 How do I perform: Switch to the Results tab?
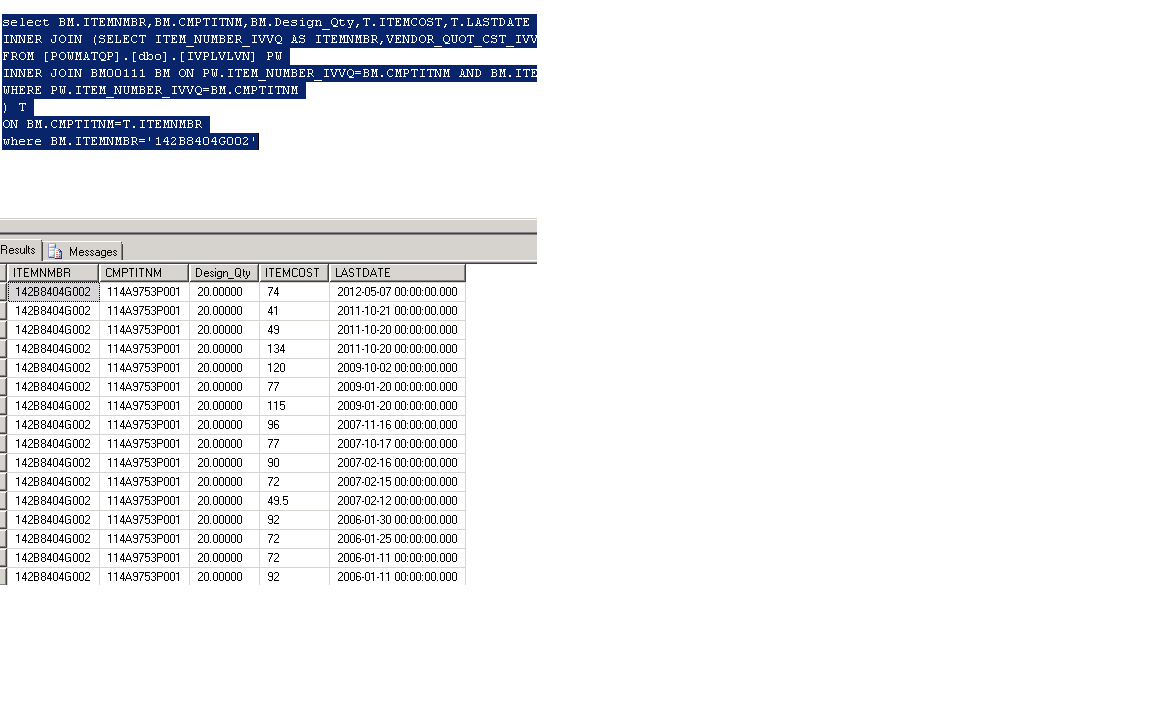pos(18,250)
